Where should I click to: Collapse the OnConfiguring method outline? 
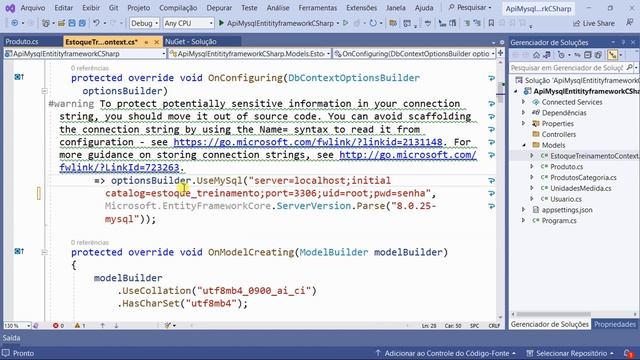pyautogui.click(x=44, y=91)
